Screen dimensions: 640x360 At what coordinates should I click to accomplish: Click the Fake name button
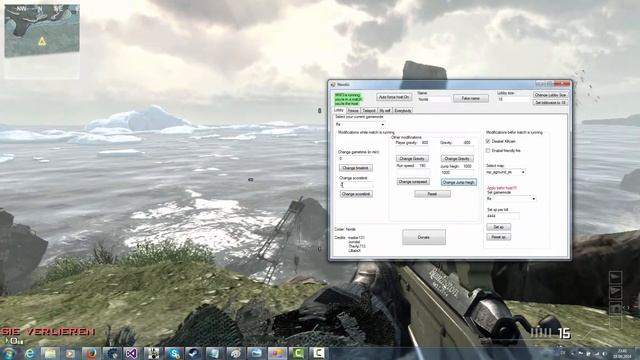tap(471, 98)
